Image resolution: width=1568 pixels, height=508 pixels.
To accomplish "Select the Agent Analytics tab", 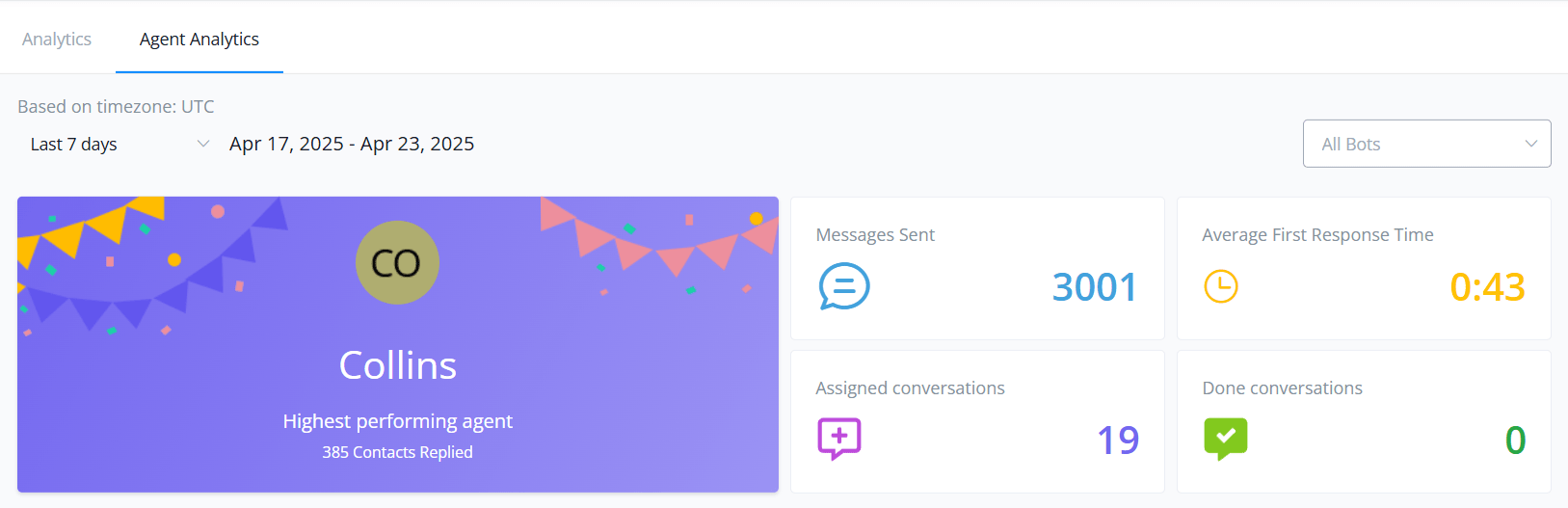I will pyautogui.click(x=199, y=39).
